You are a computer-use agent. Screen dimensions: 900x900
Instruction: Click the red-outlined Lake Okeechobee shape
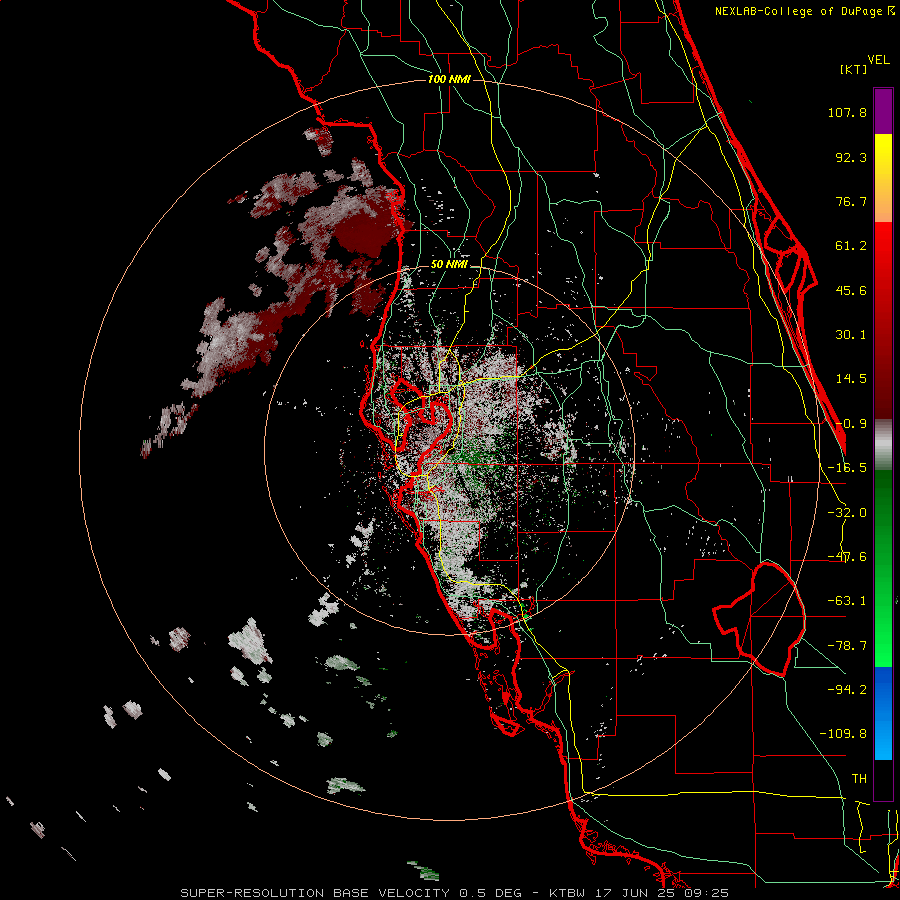point(759,619)
